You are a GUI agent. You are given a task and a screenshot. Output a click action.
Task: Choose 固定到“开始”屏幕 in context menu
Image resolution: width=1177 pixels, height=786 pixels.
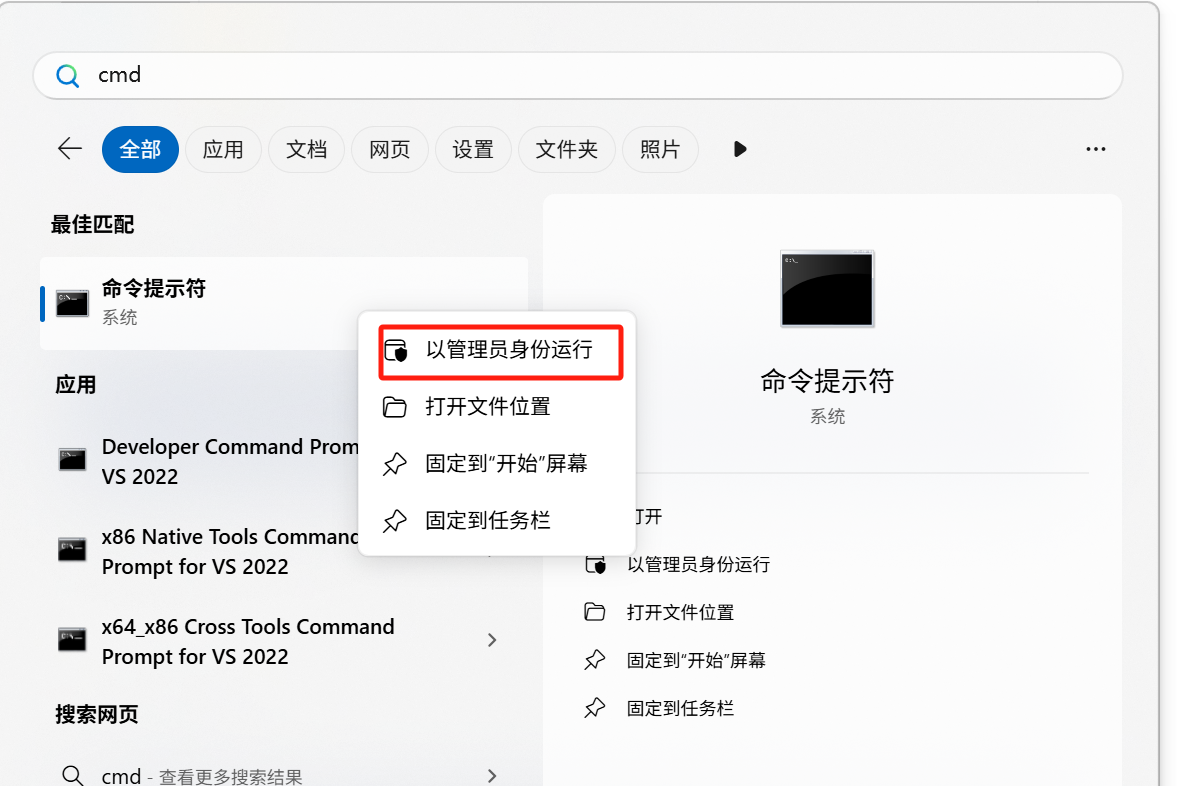[x=497, y=464]
